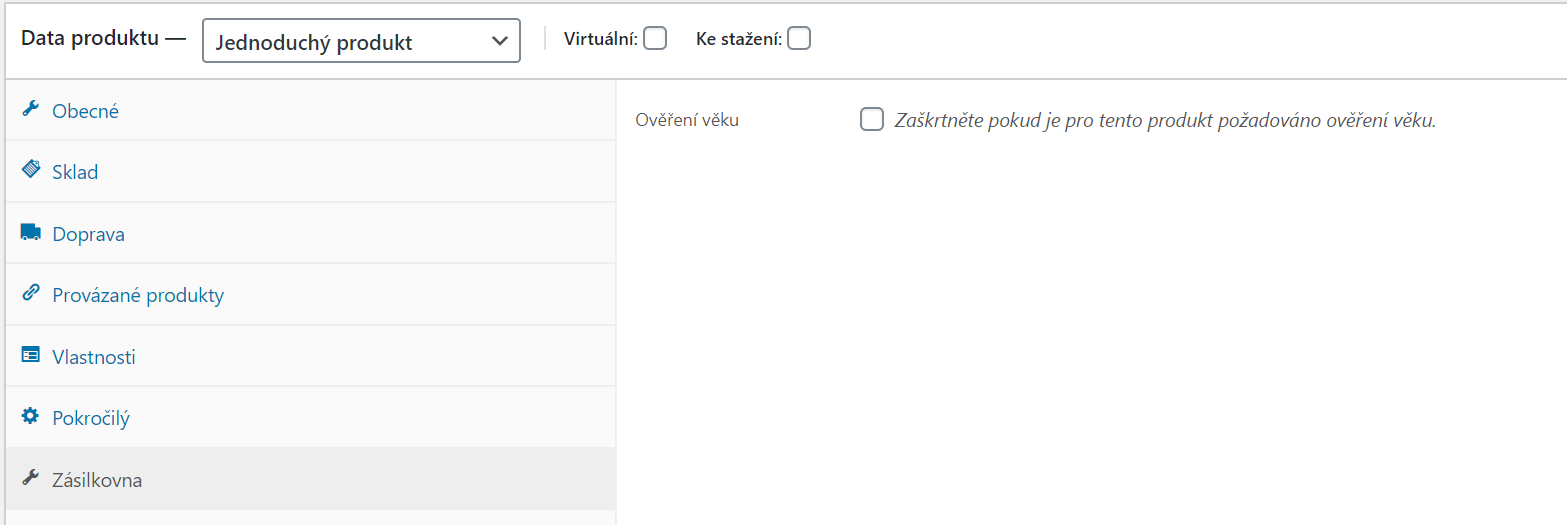Select the Provázané produkty tab
The width and height of the screenshot is (1567, 525).
pos(138,296)
